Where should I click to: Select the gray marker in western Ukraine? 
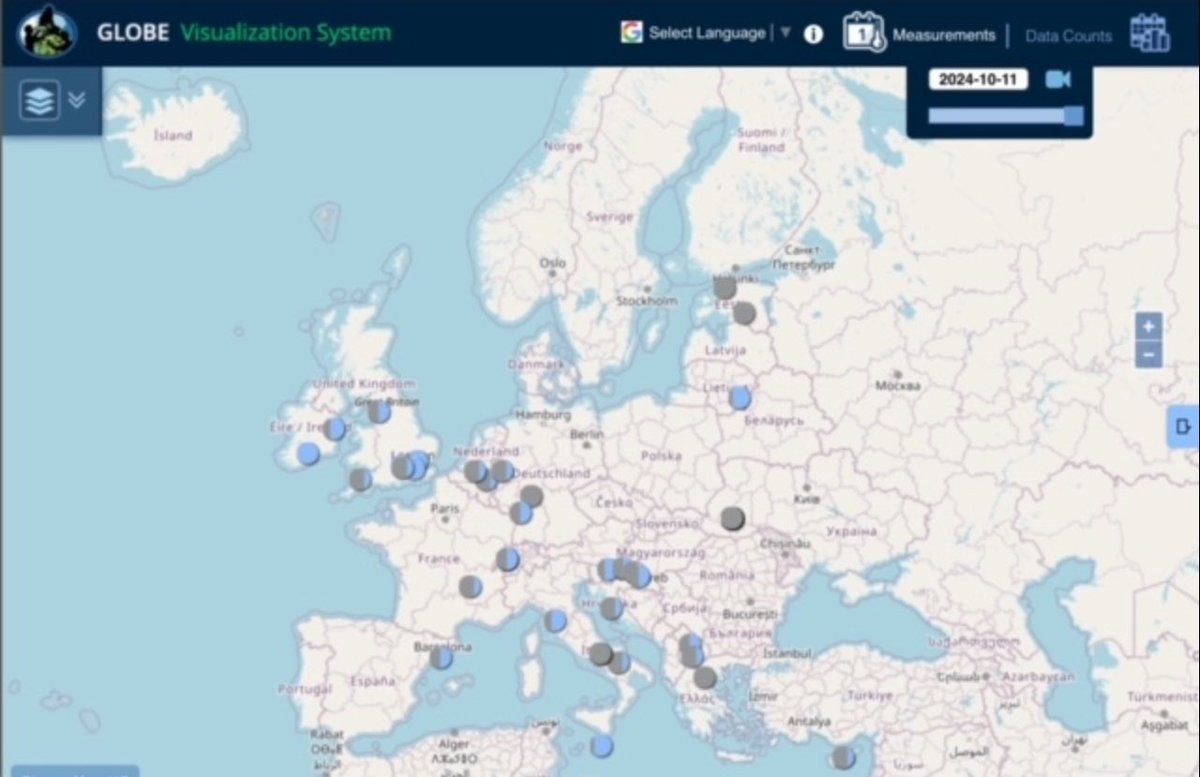(733, 518)
